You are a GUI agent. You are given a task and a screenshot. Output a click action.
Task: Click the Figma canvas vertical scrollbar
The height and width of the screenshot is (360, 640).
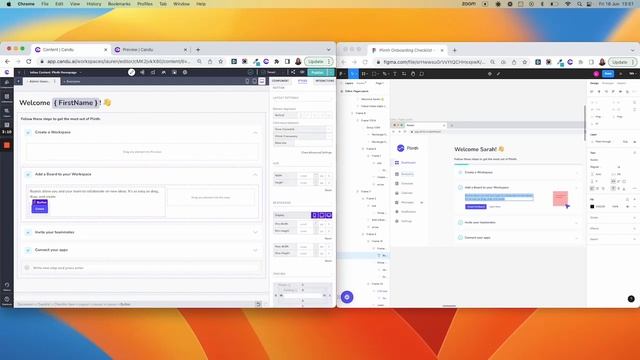tap(585, 122)
